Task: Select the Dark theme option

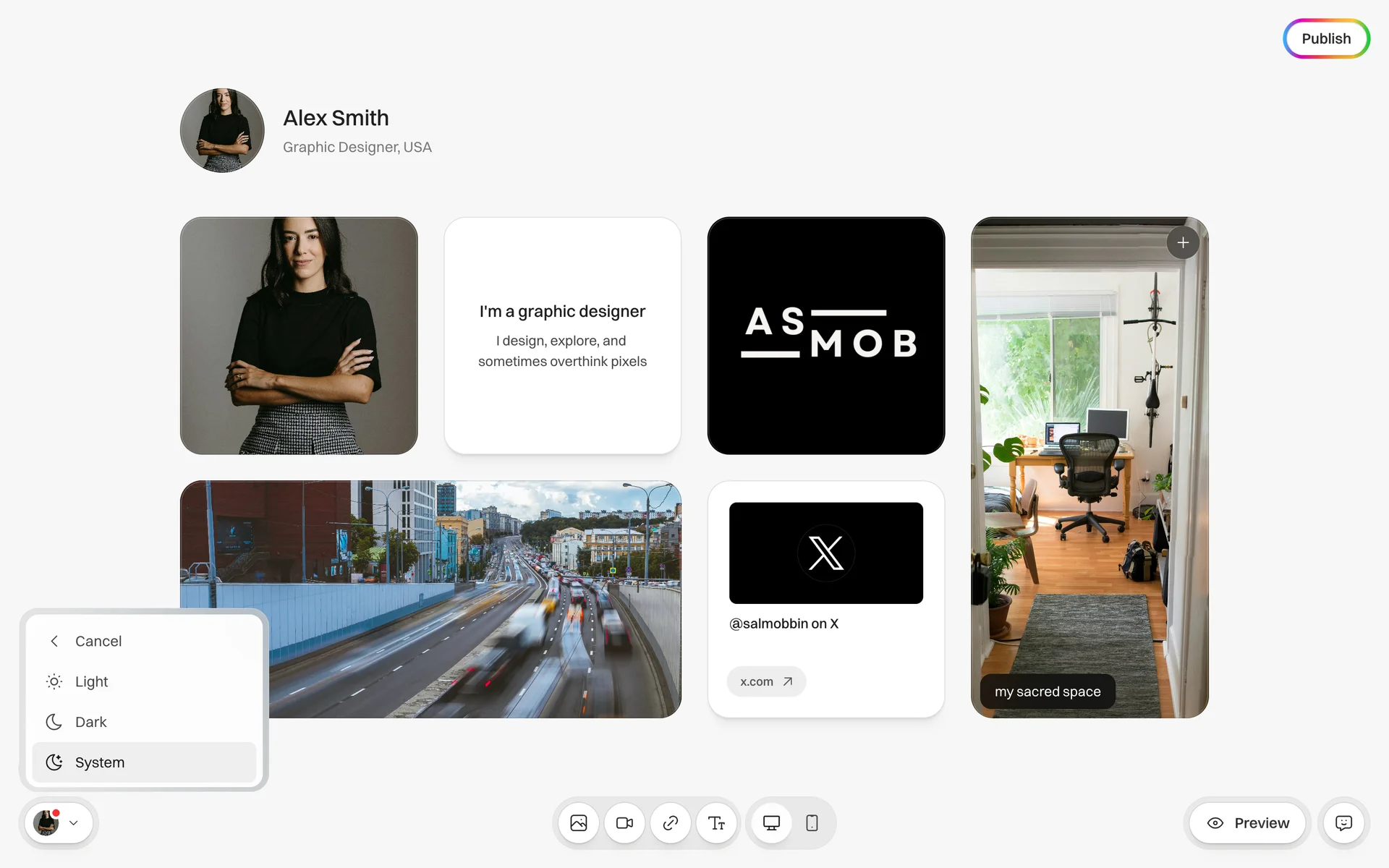Action: point(91,722)
